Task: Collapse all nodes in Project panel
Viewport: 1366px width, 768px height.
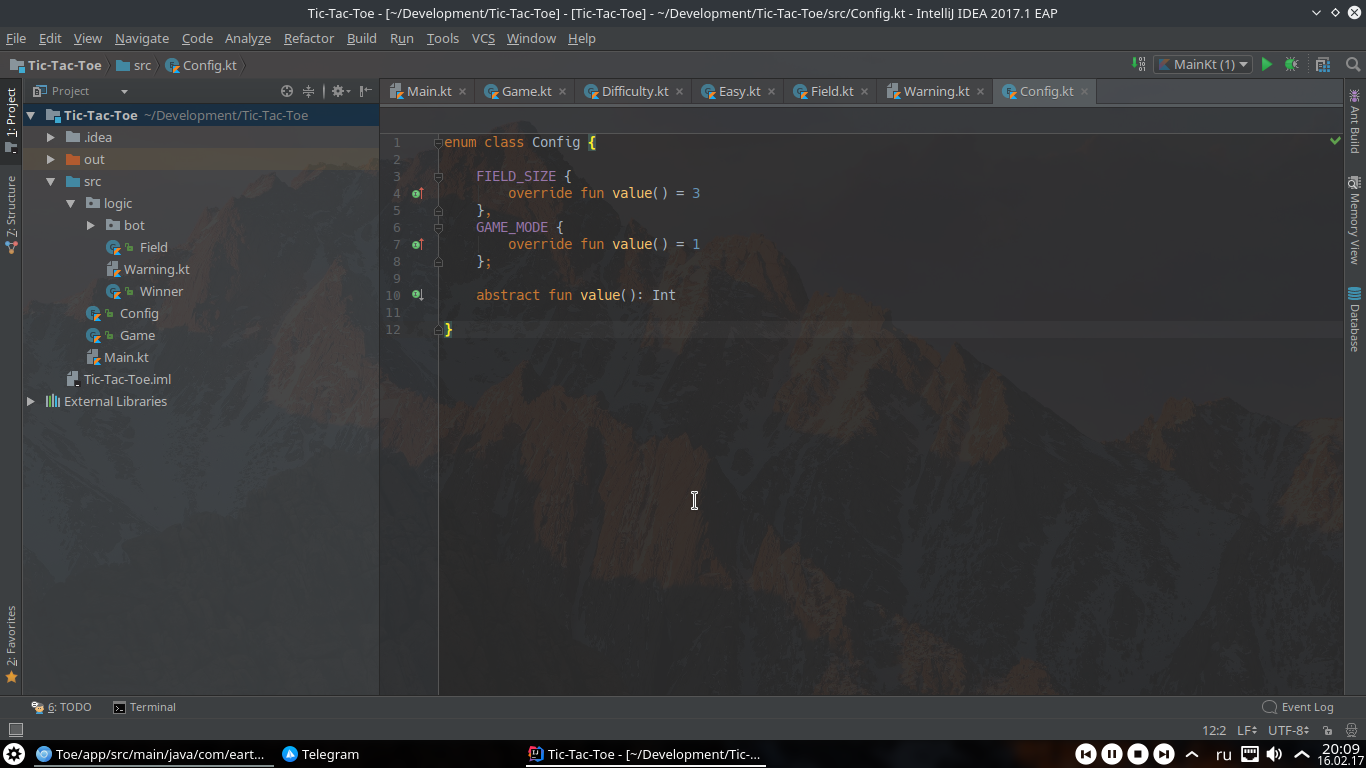Action: pyautogui.click(x=309, y=91)
